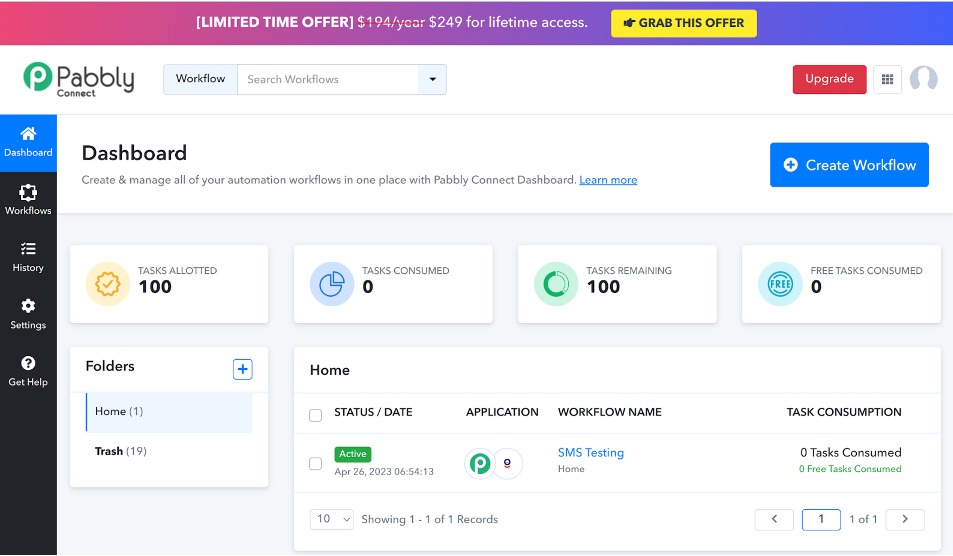Click the 0 Tasks Consumed text in row
953x556 pixels.
[850, 453]
